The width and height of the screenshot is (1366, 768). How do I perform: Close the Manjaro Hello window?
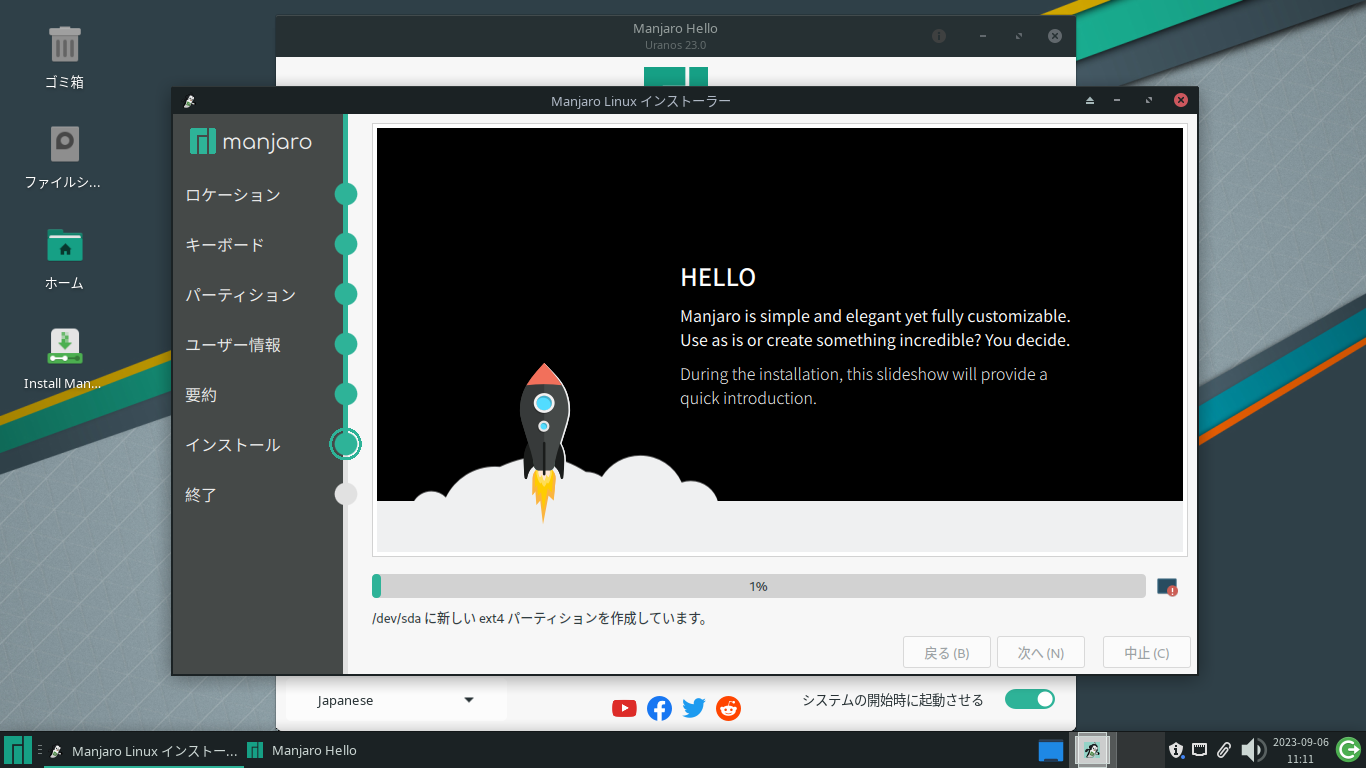1055,36
